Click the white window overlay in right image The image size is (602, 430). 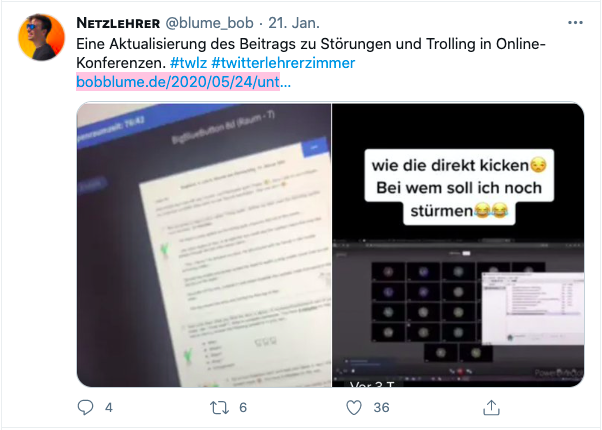[x=533, y=308]
